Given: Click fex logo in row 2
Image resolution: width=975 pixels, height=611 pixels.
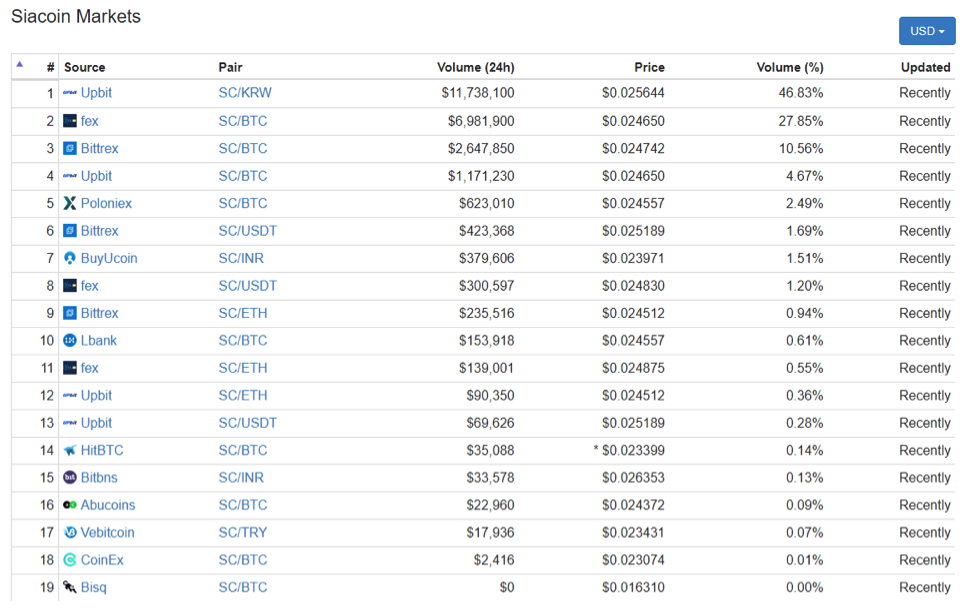Looking at the screenshot, I should point(70,121).
